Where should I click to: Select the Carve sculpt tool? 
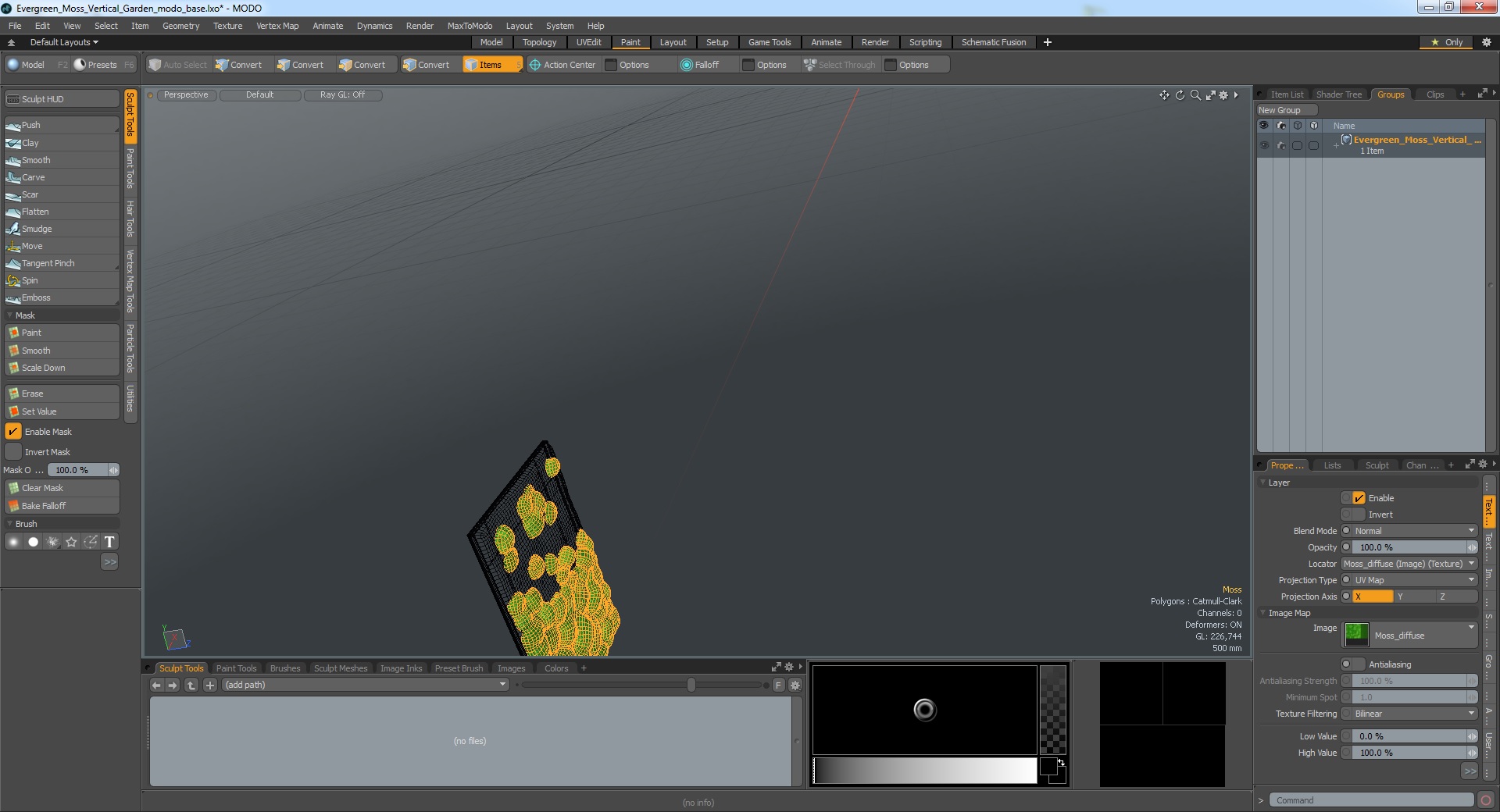click(x=62, y=177)
